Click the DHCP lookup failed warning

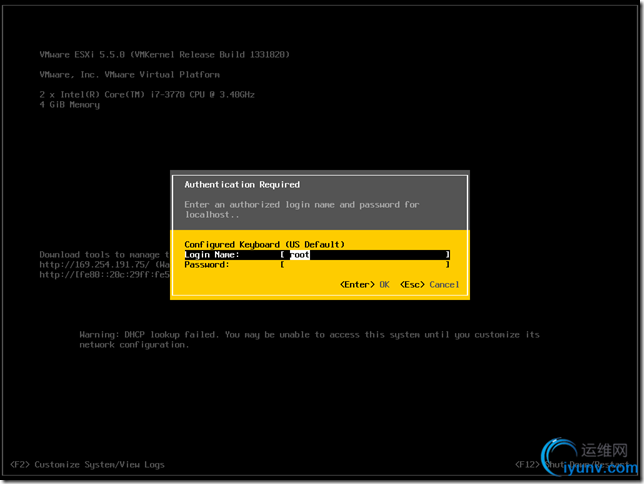point(309,340)
